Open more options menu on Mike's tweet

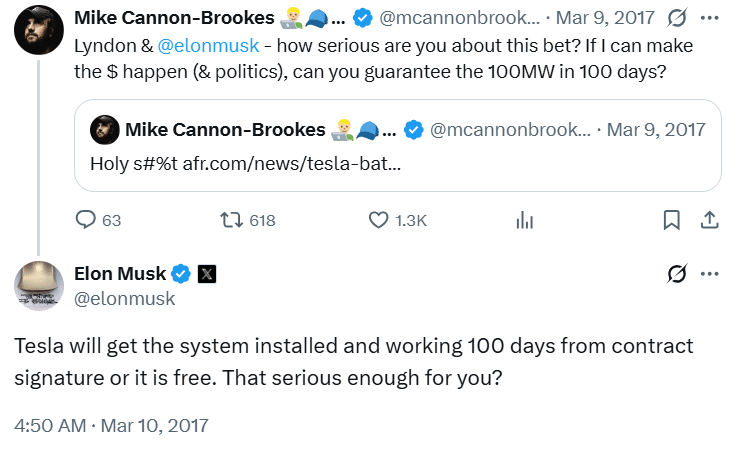pyautogui.click(x=709, y=18)
